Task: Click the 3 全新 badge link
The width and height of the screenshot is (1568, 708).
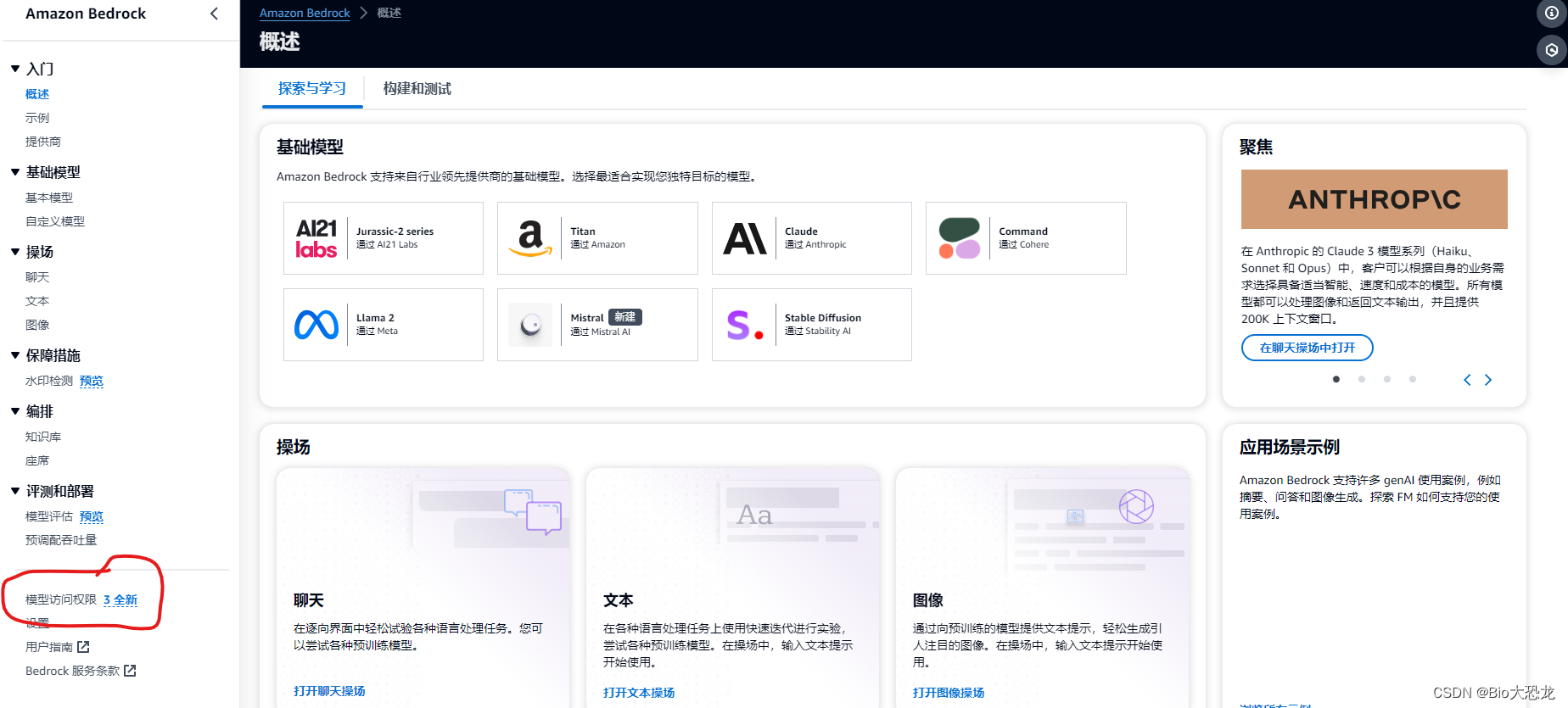Action: tap(120, 599)
